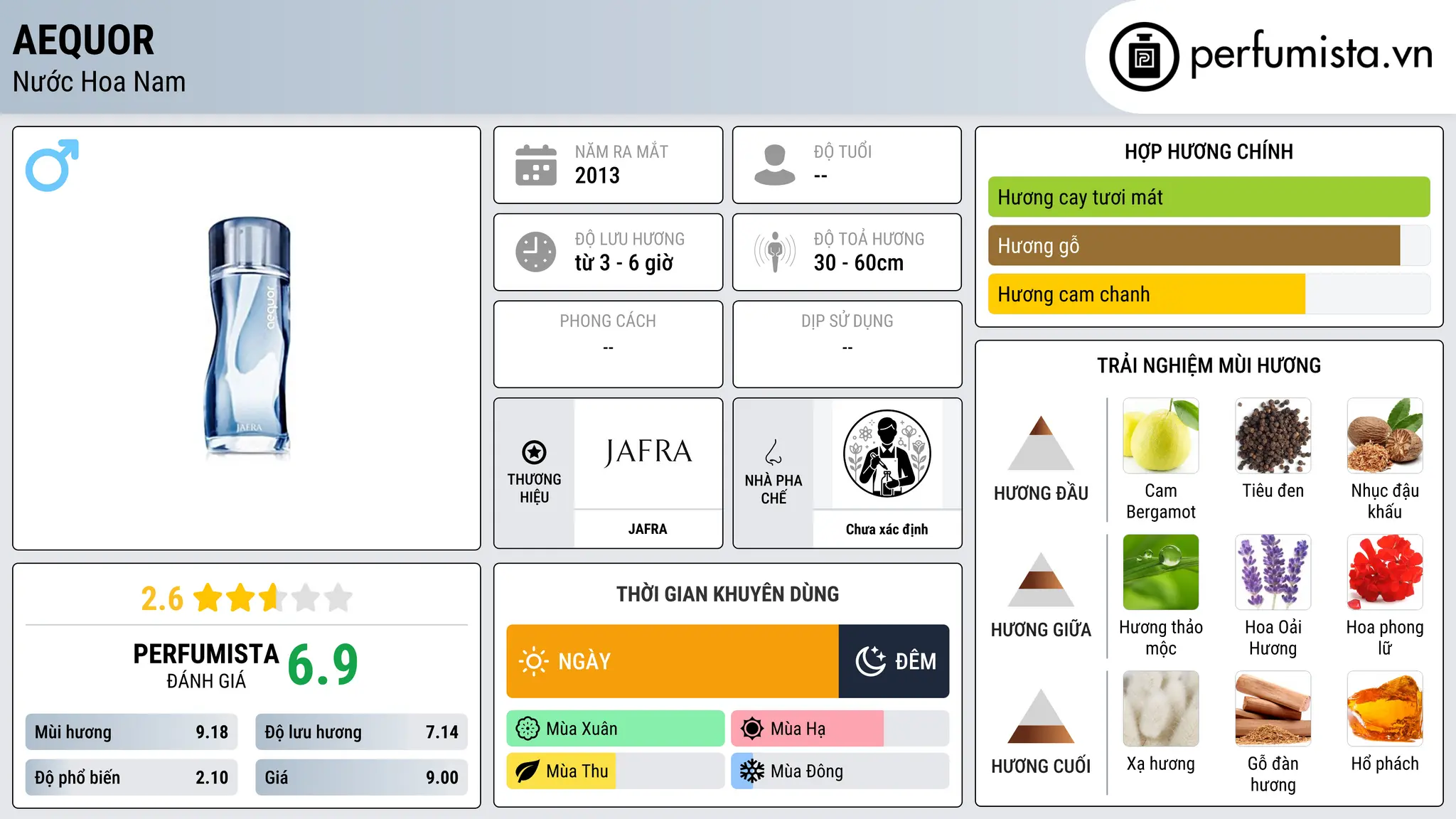
Task: Click the Chưa xác định perfumer label
Action: point(887,529)
